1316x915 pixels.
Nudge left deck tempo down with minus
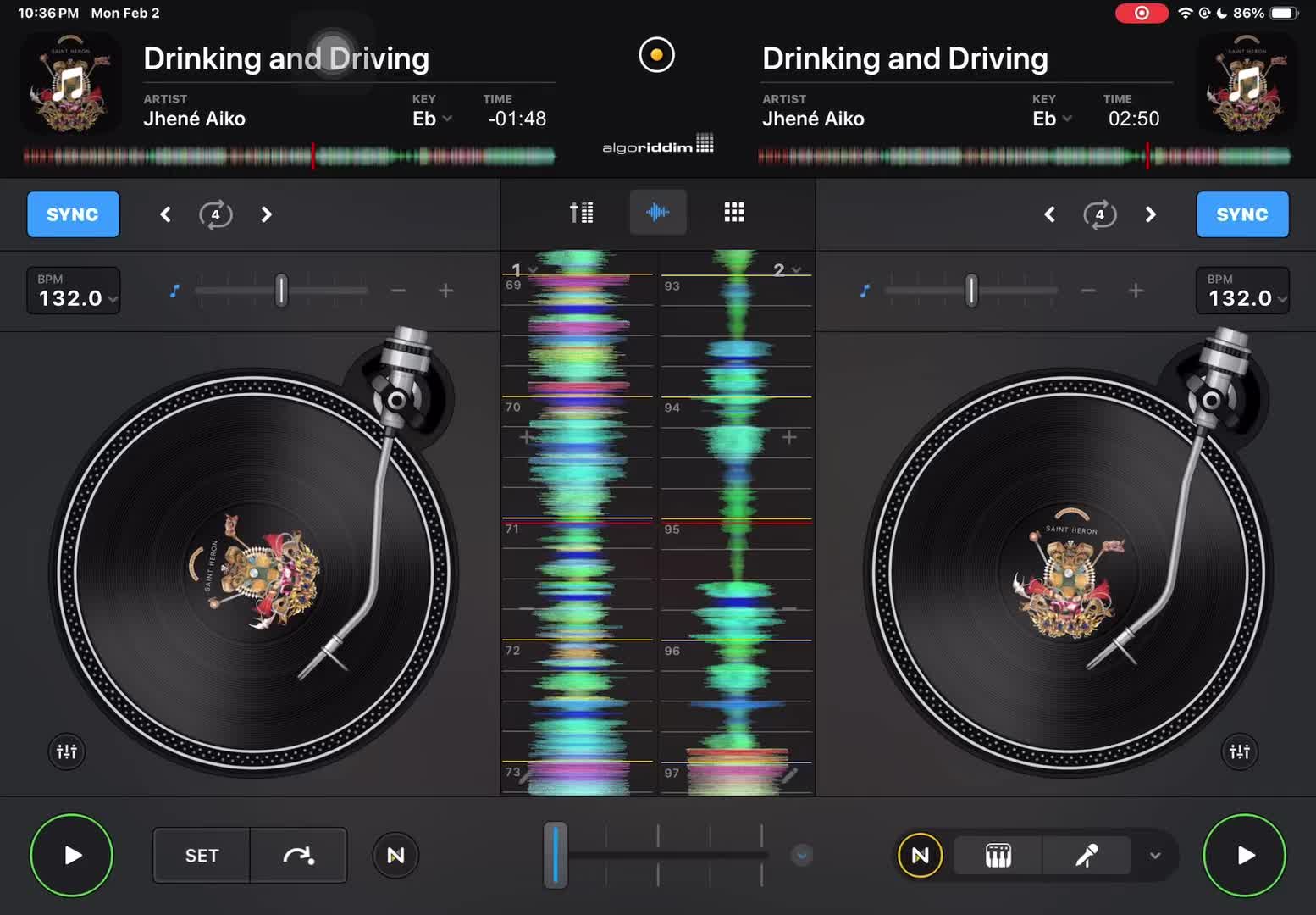point(398,291)
